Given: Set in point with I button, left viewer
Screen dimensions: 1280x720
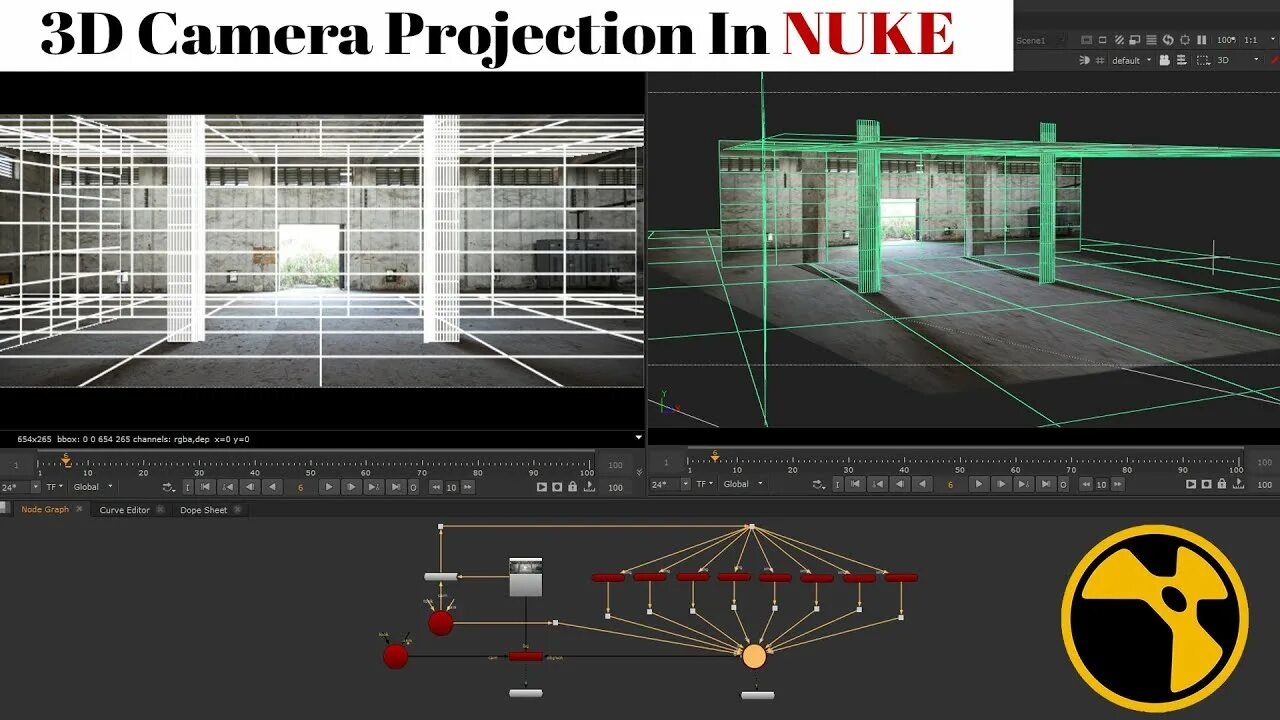Looking at the screenshot, I should point(187,487).
